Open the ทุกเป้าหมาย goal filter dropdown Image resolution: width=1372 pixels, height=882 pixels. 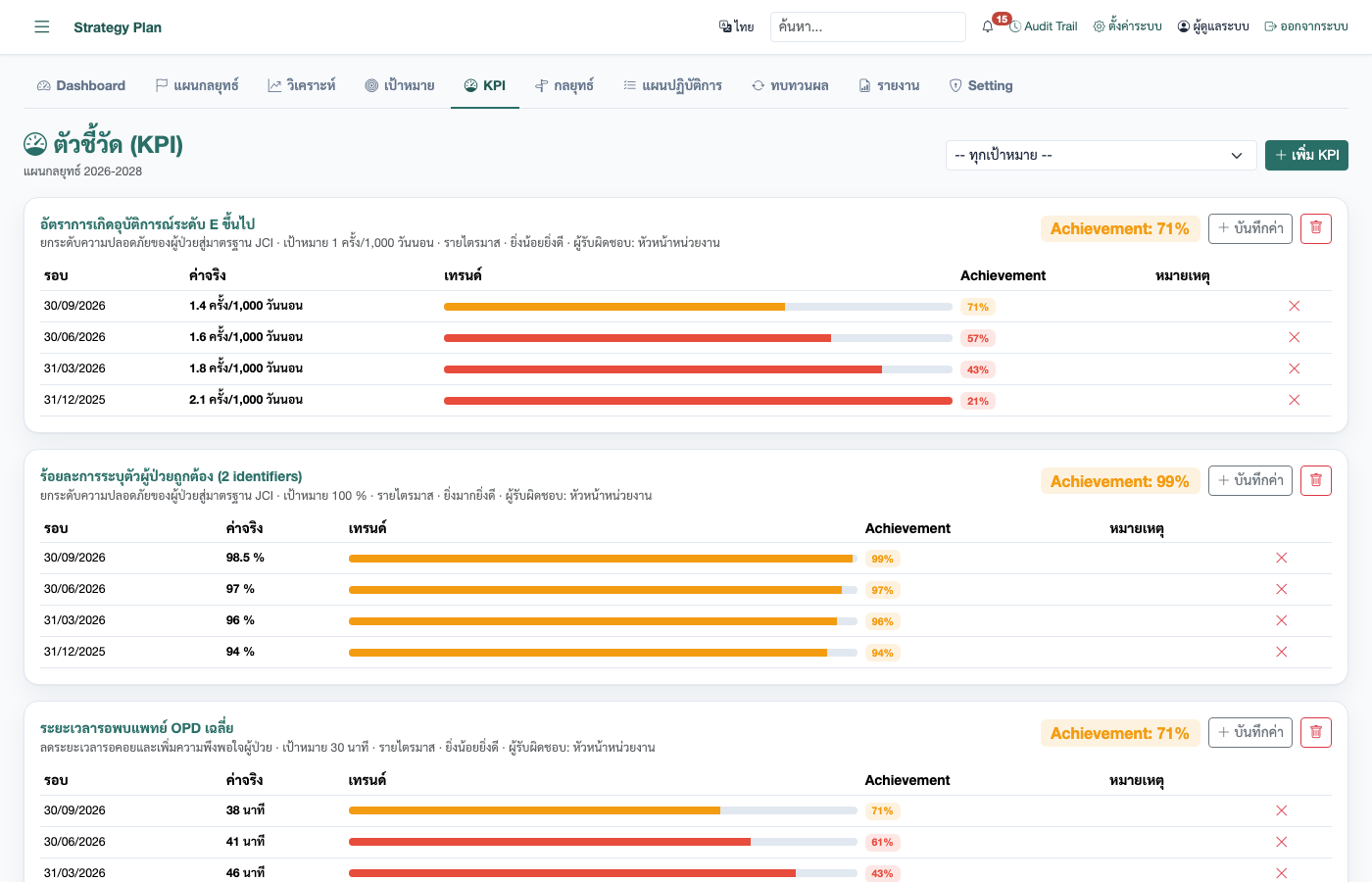tap(1101, 155)
